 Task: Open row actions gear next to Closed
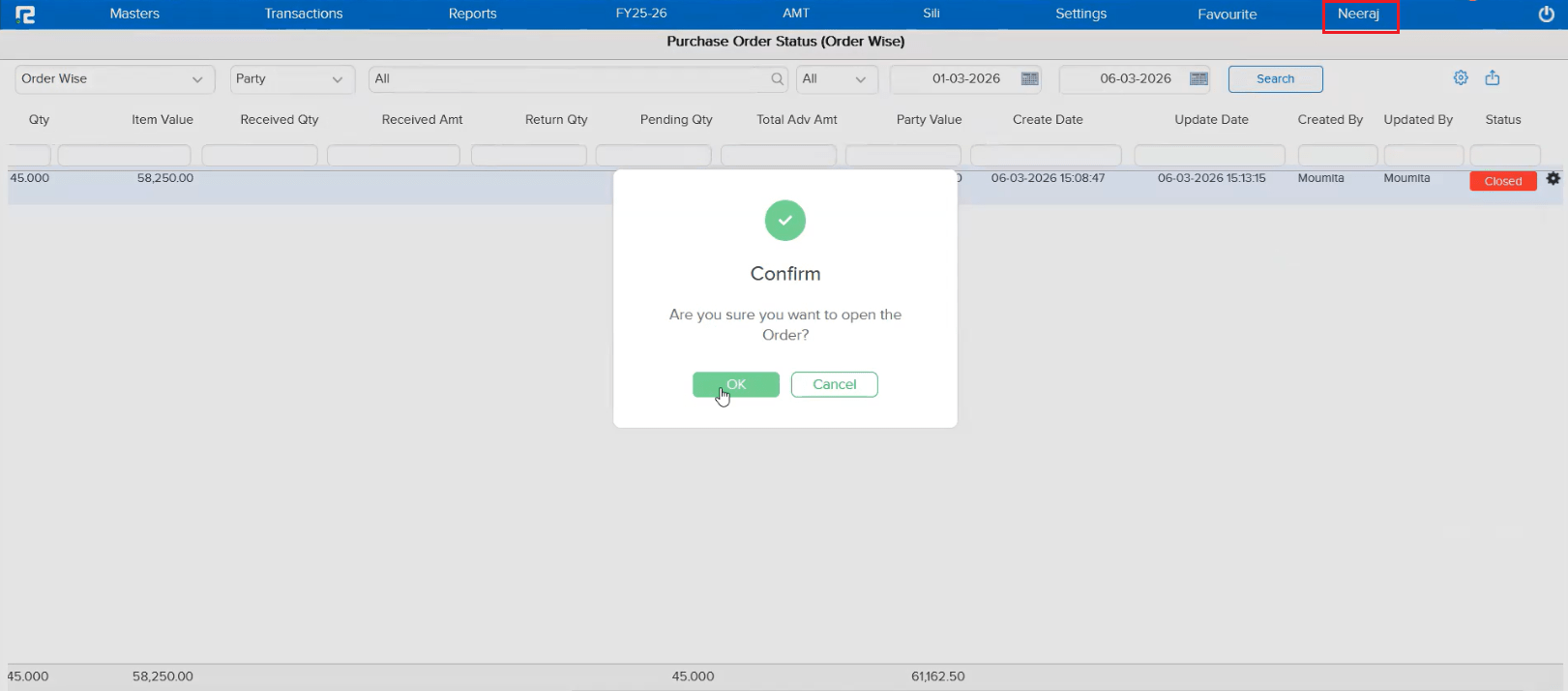click(x=1553, y=179)
